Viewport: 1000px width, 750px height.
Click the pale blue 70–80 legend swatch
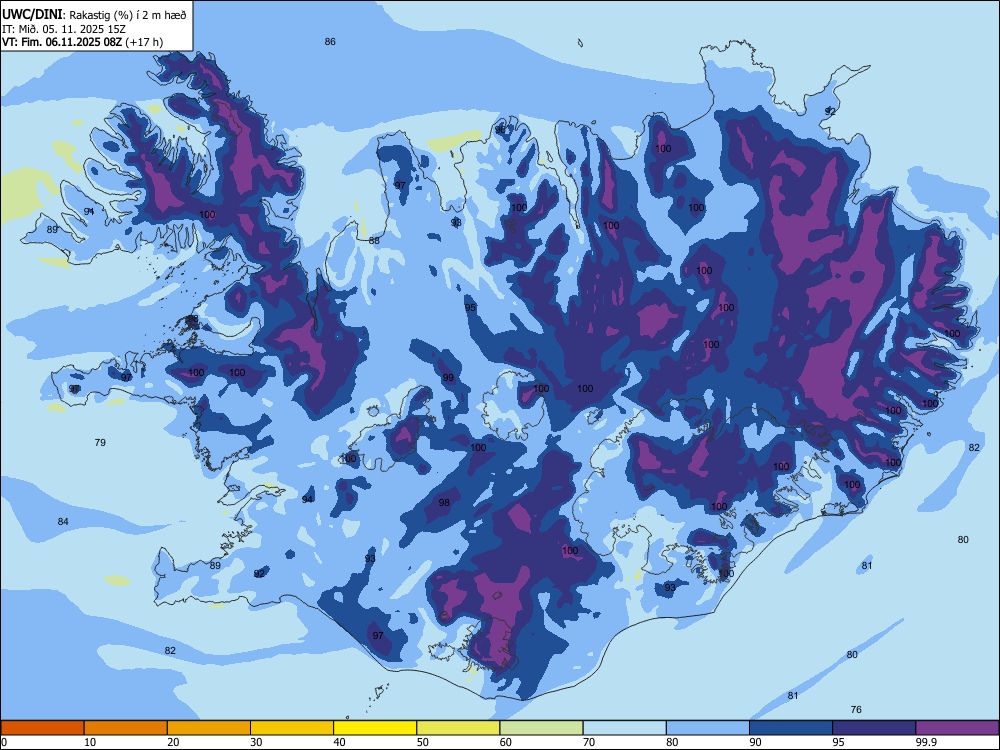[x=624, y=728]
